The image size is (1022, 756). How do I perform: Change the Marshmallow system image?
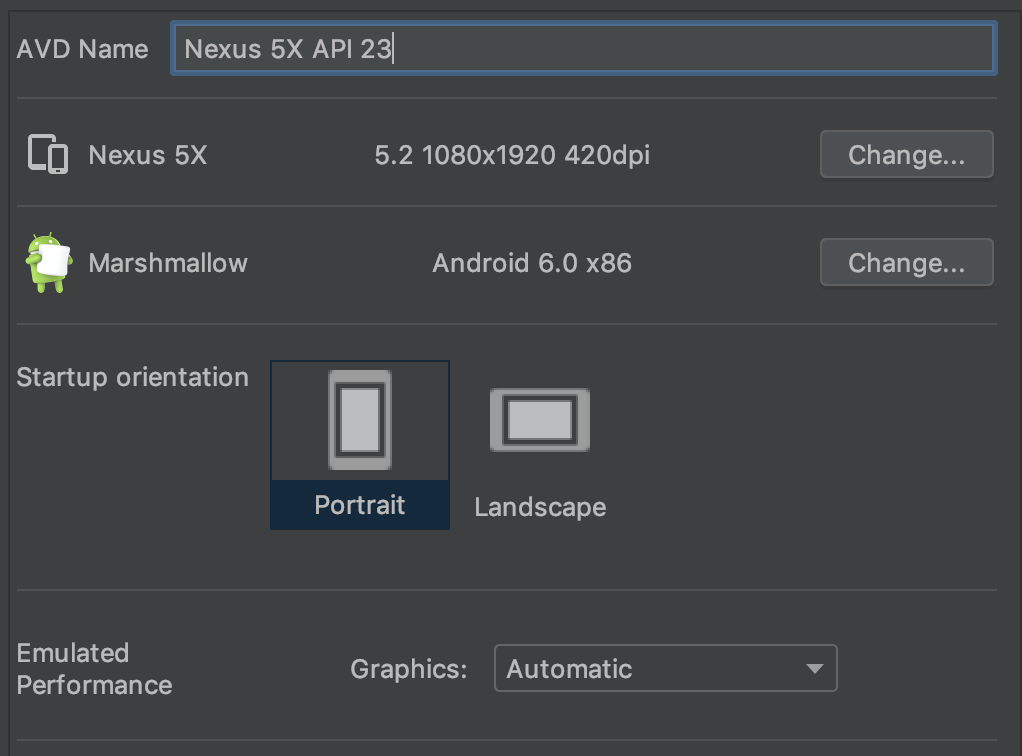906,263
